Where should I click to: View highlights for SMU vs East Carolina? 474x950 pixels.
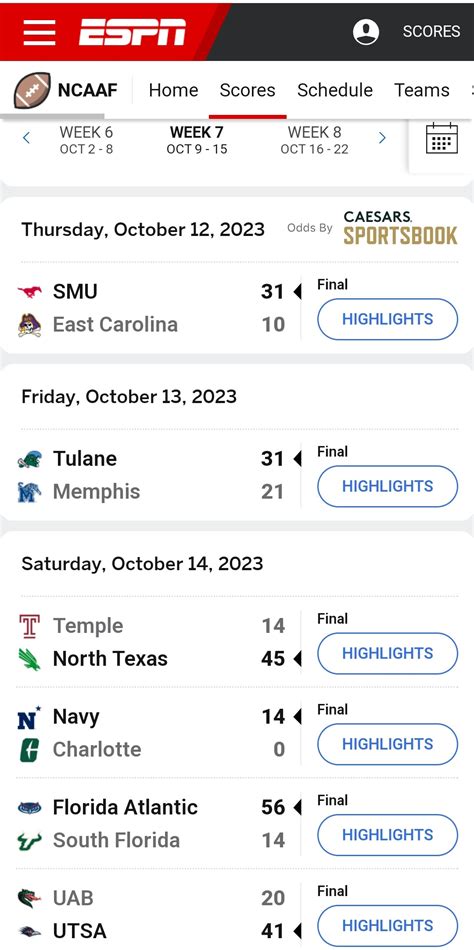[387, 319]
